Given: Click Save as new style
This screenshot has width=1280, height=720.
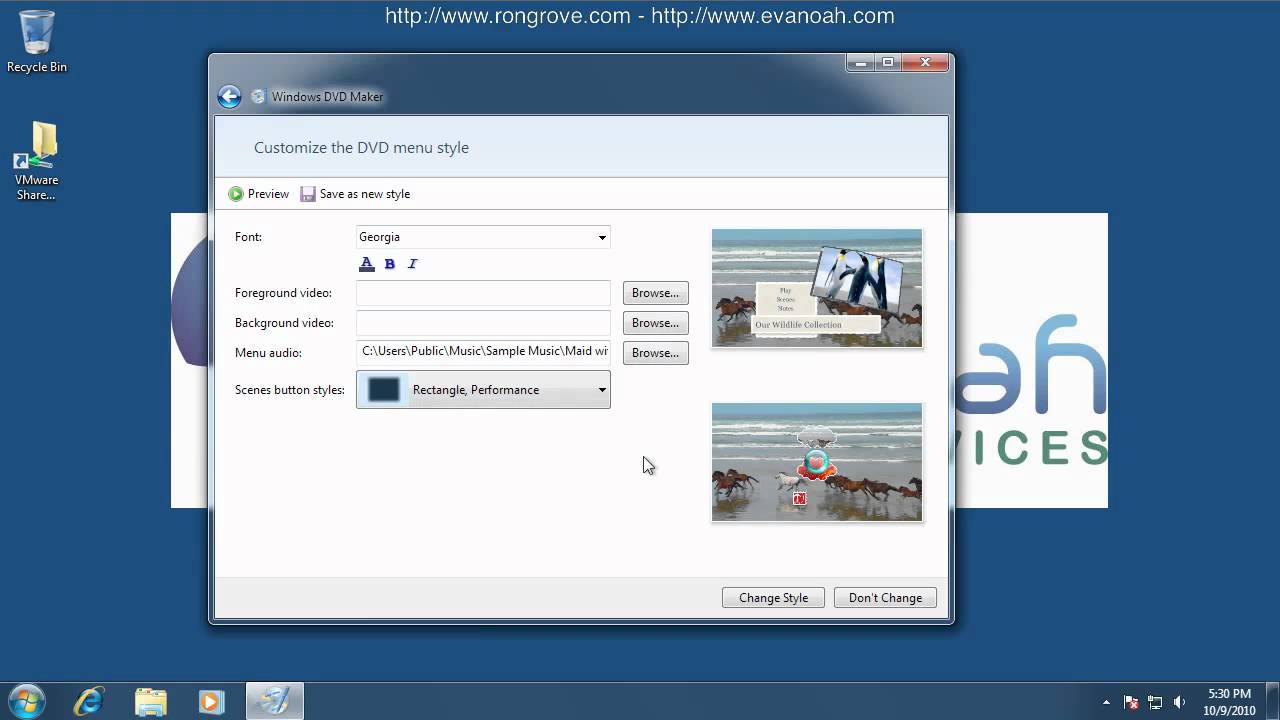Looking at the screenshot, I should pos(355,194).
